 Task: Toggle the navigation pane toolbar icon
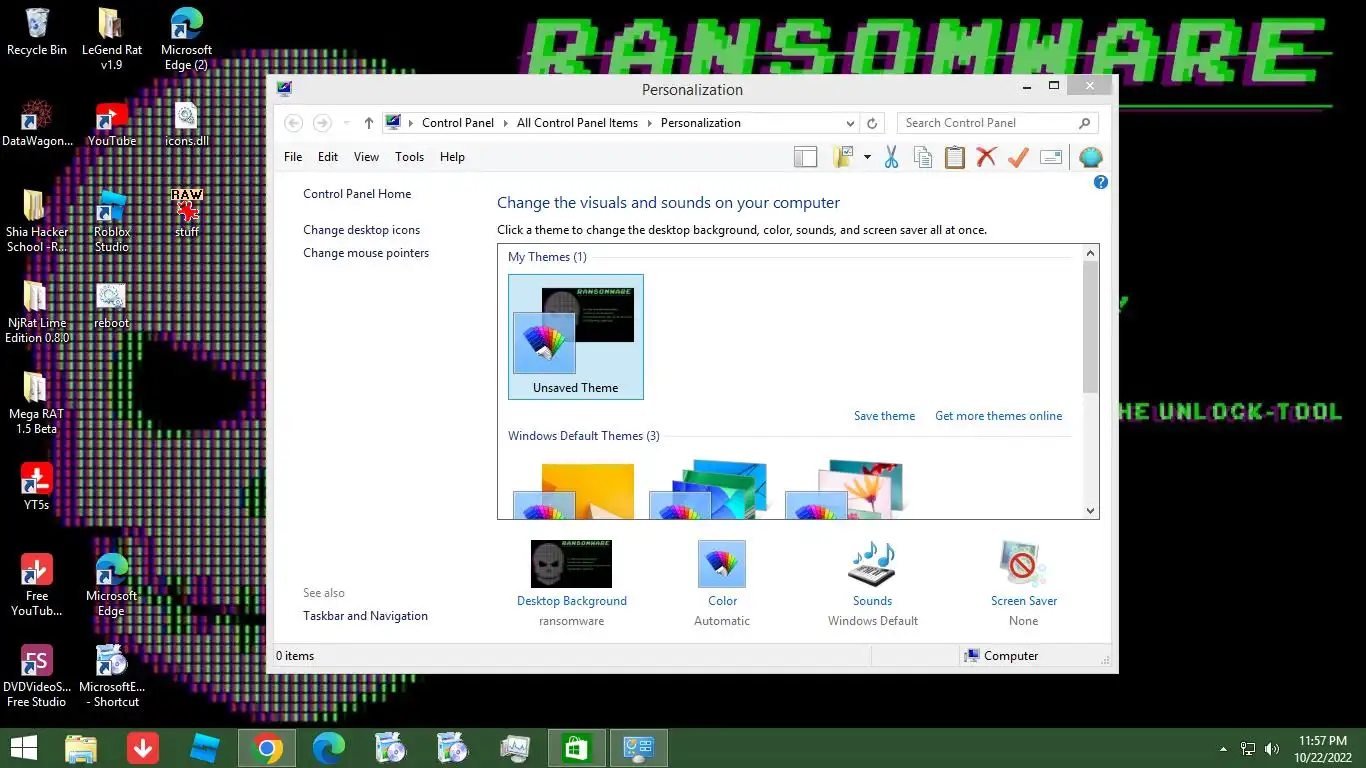tap(805, 157)
